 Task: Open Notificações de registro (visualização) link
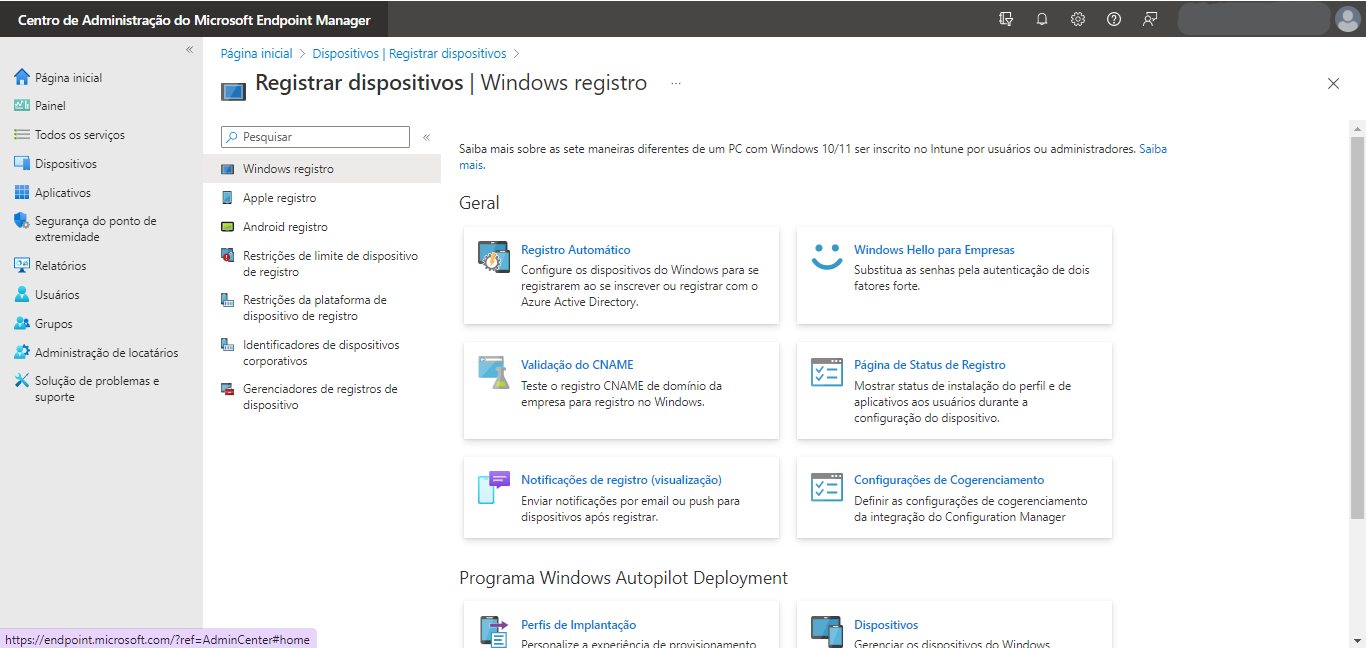pos(621,480)
